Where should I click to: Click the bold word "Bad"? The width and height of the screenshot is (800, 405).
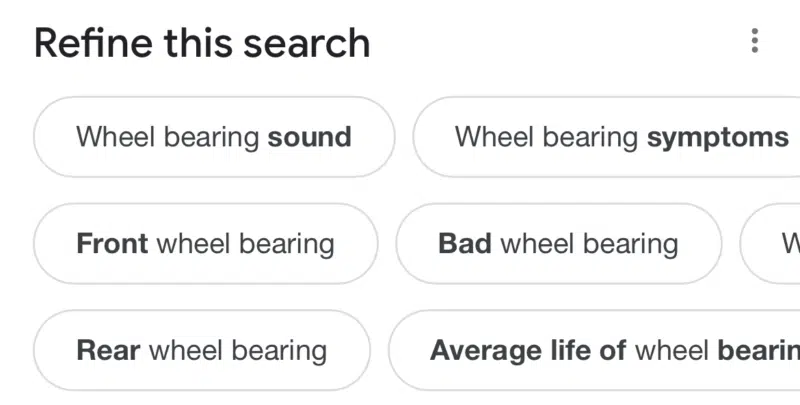tap(465, 244)
